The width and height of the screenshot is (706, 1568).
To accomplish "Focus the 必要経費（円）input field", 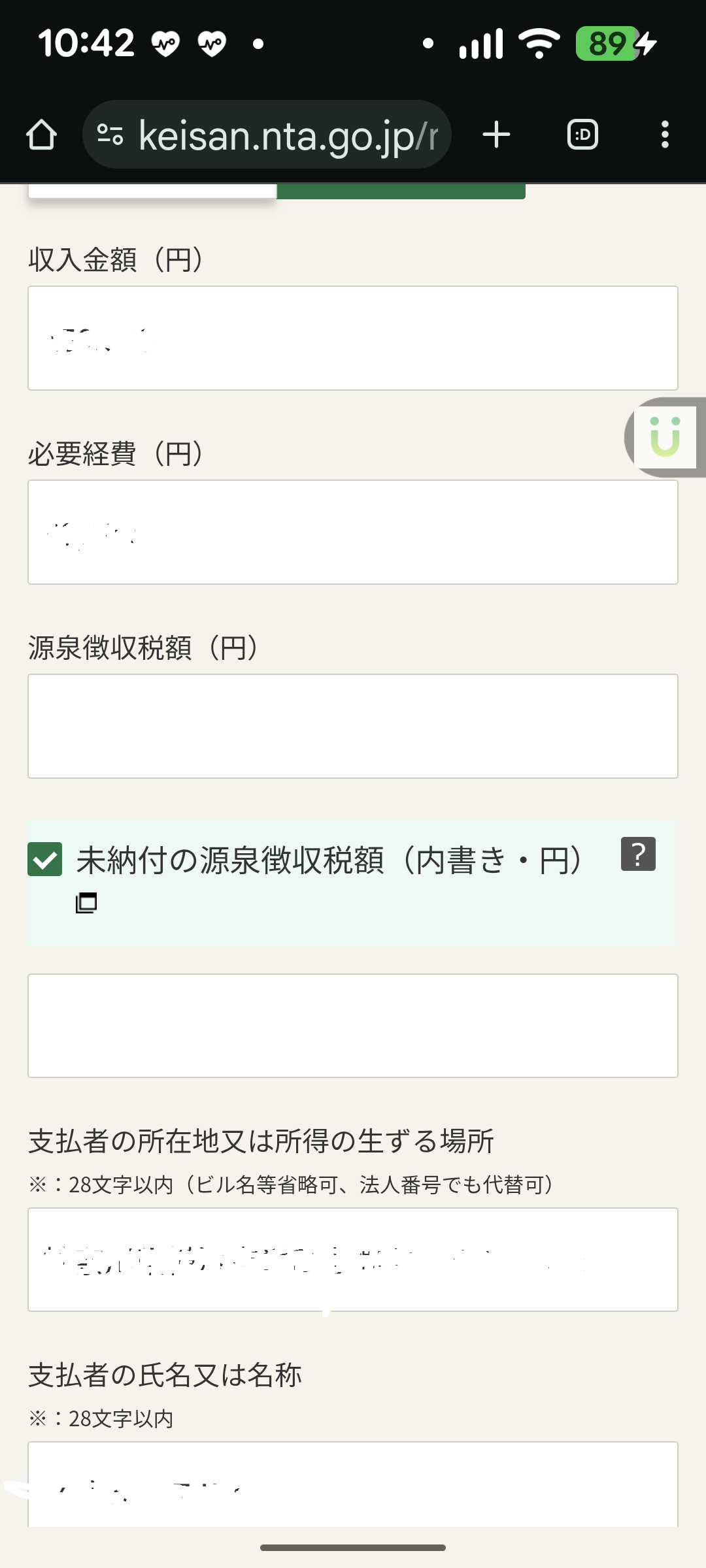I will pyautogui.click(x=353, y=532).
